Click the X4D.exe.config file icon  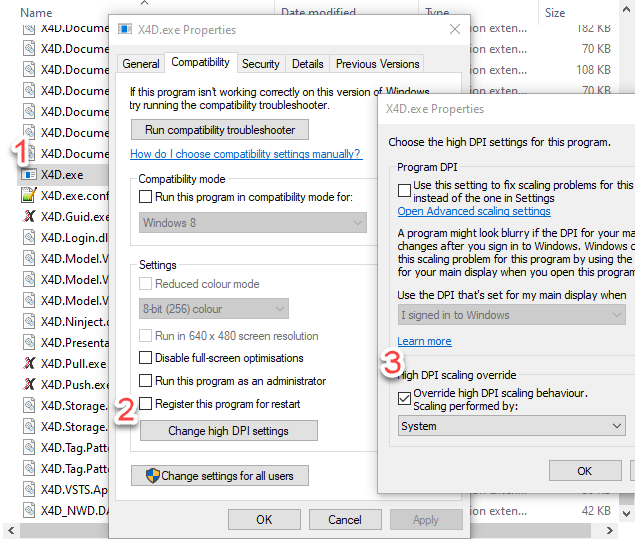[x=29, y=195]
